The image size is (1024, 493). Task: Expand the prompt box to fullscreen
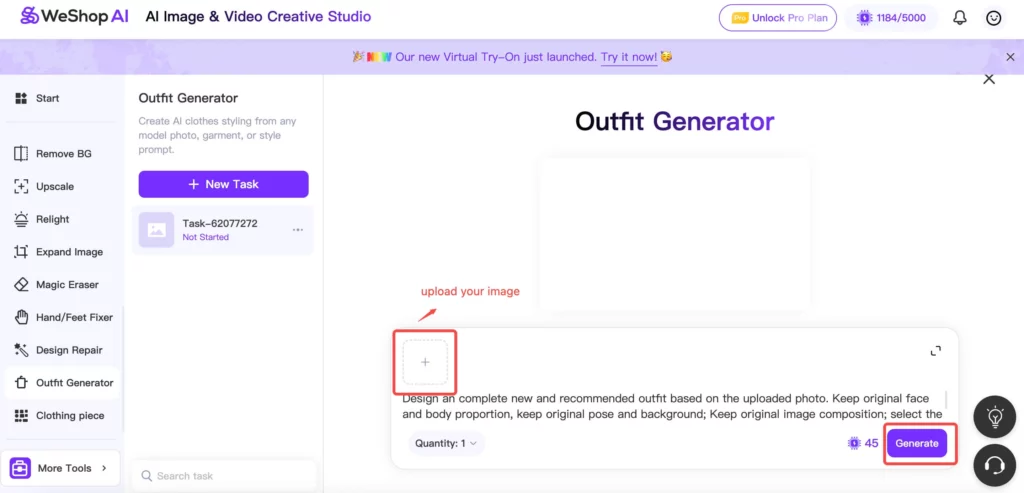click(935, 351)
